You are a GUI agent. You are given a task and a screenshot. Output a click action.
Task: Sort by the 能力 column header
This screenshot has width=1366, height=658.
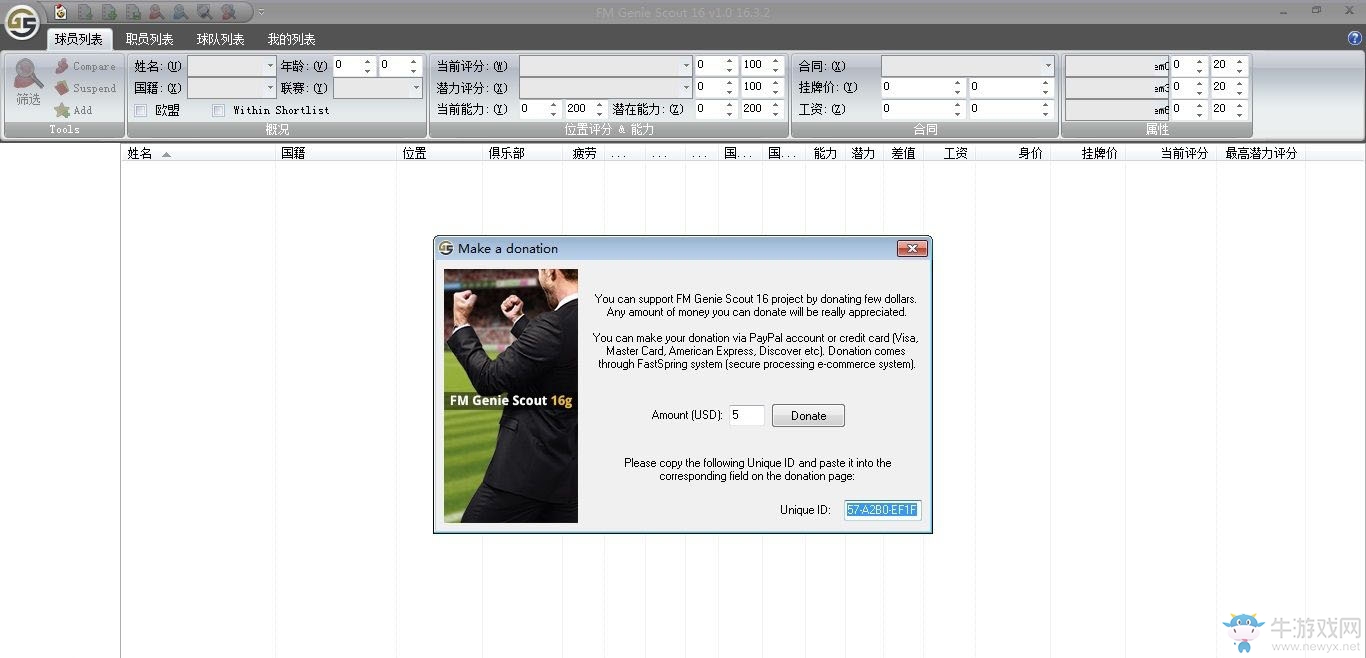coord(825,153)
